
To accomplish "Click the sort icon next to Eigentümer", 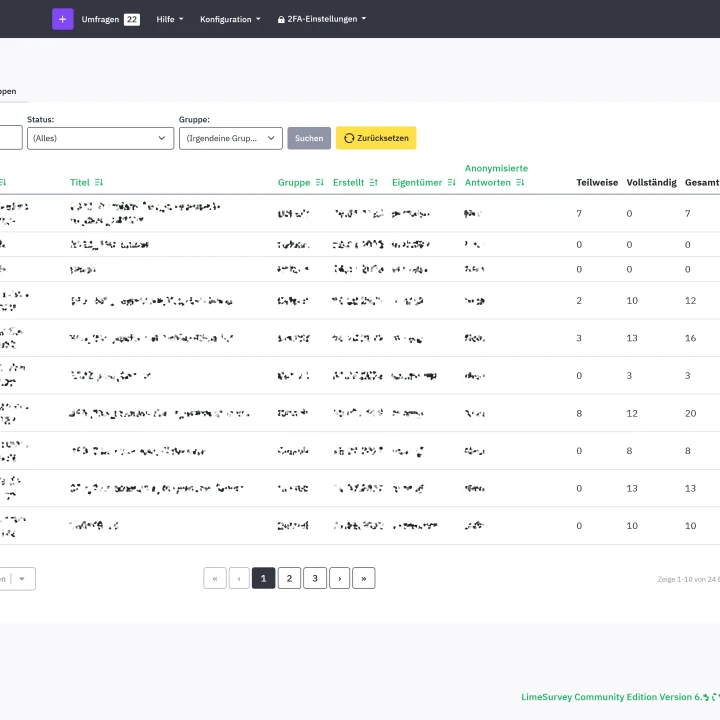I will [451, 183].
